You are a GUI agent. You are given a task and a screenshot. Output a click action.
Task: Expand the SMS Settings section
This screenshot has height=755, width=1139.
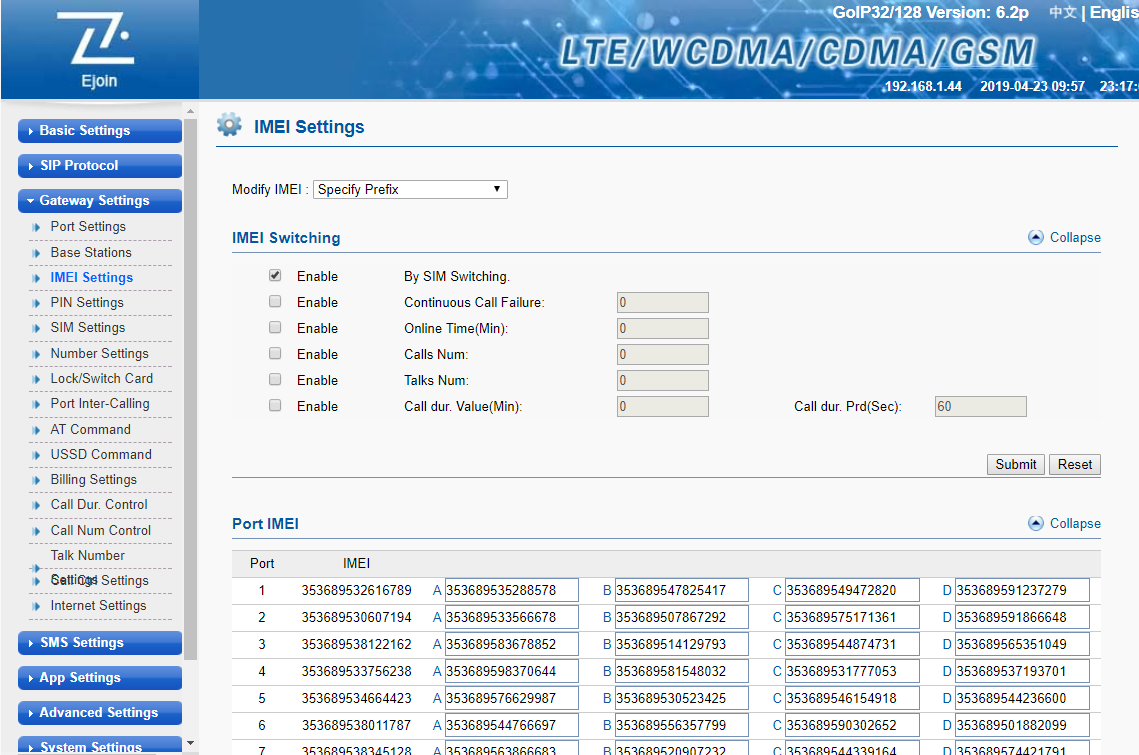click(x=100, y=643)
